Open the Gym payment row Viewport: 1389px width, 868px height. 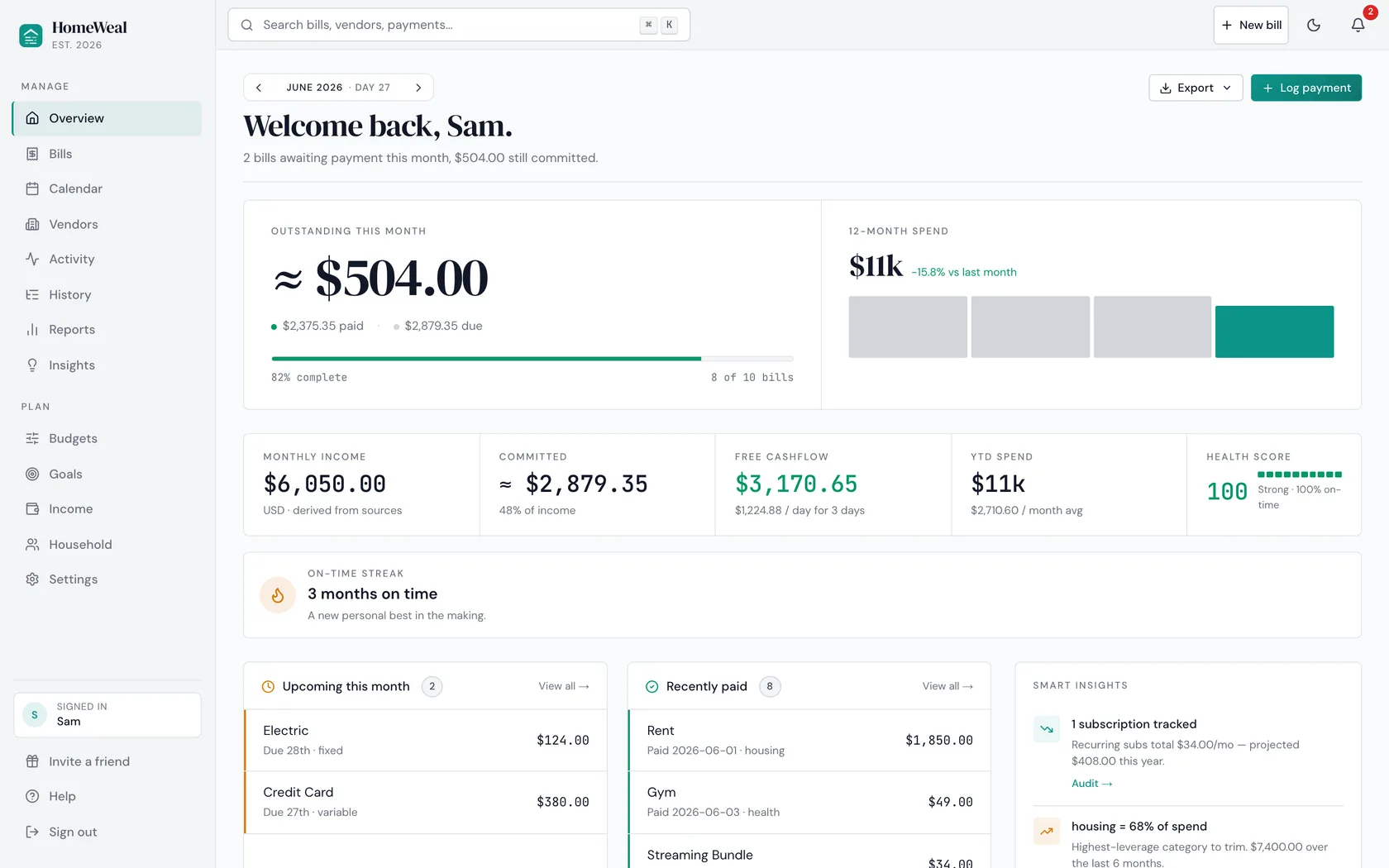pos(809,802)
